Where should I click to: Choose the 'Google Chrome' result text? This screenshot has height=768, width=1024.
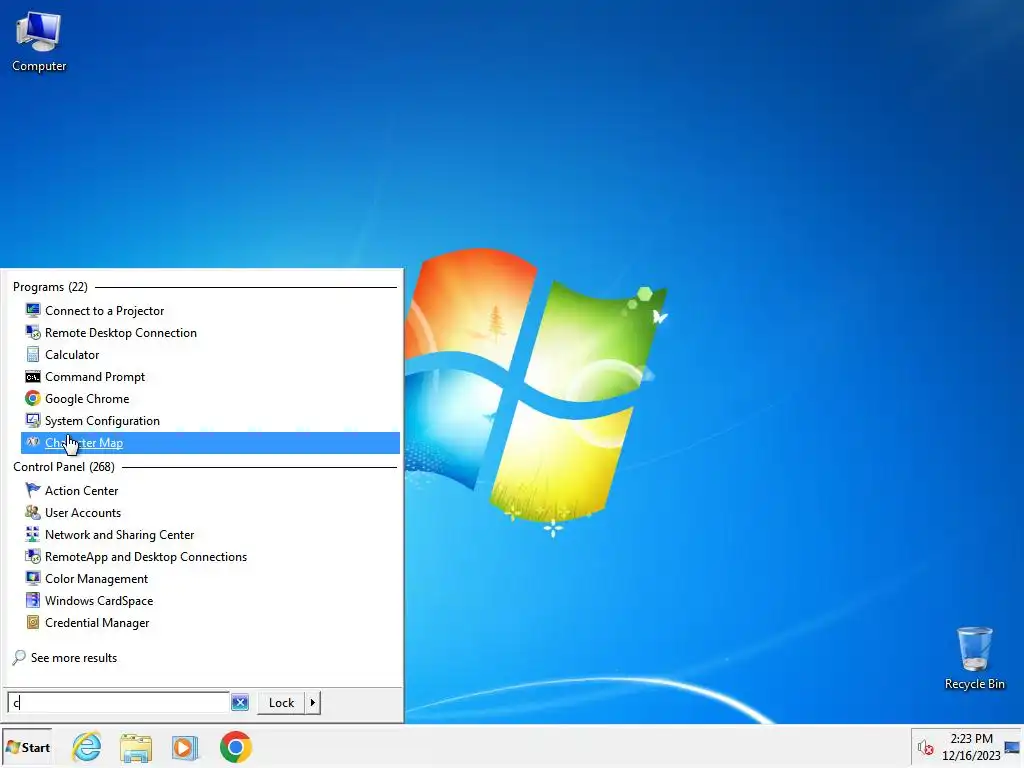[x=87, y=398]
